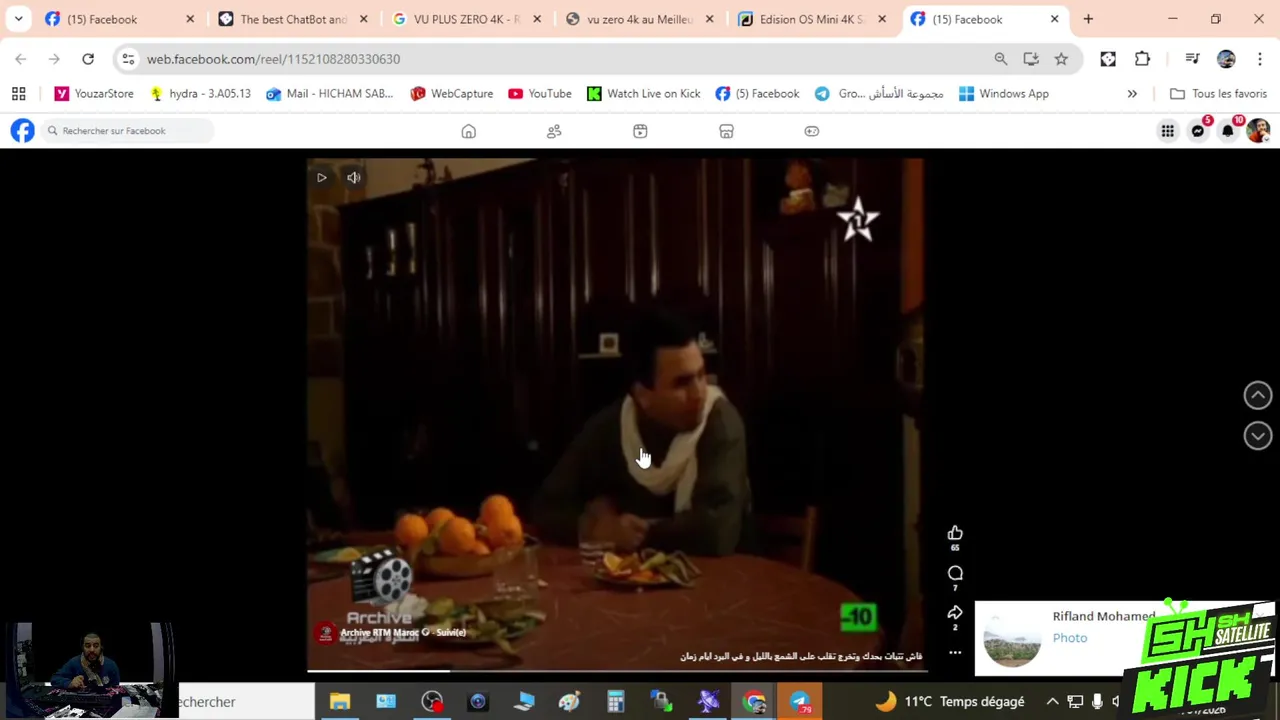Click the Rifland Mohamed notification thumbnail
1280x720 pixels.
1012,637
